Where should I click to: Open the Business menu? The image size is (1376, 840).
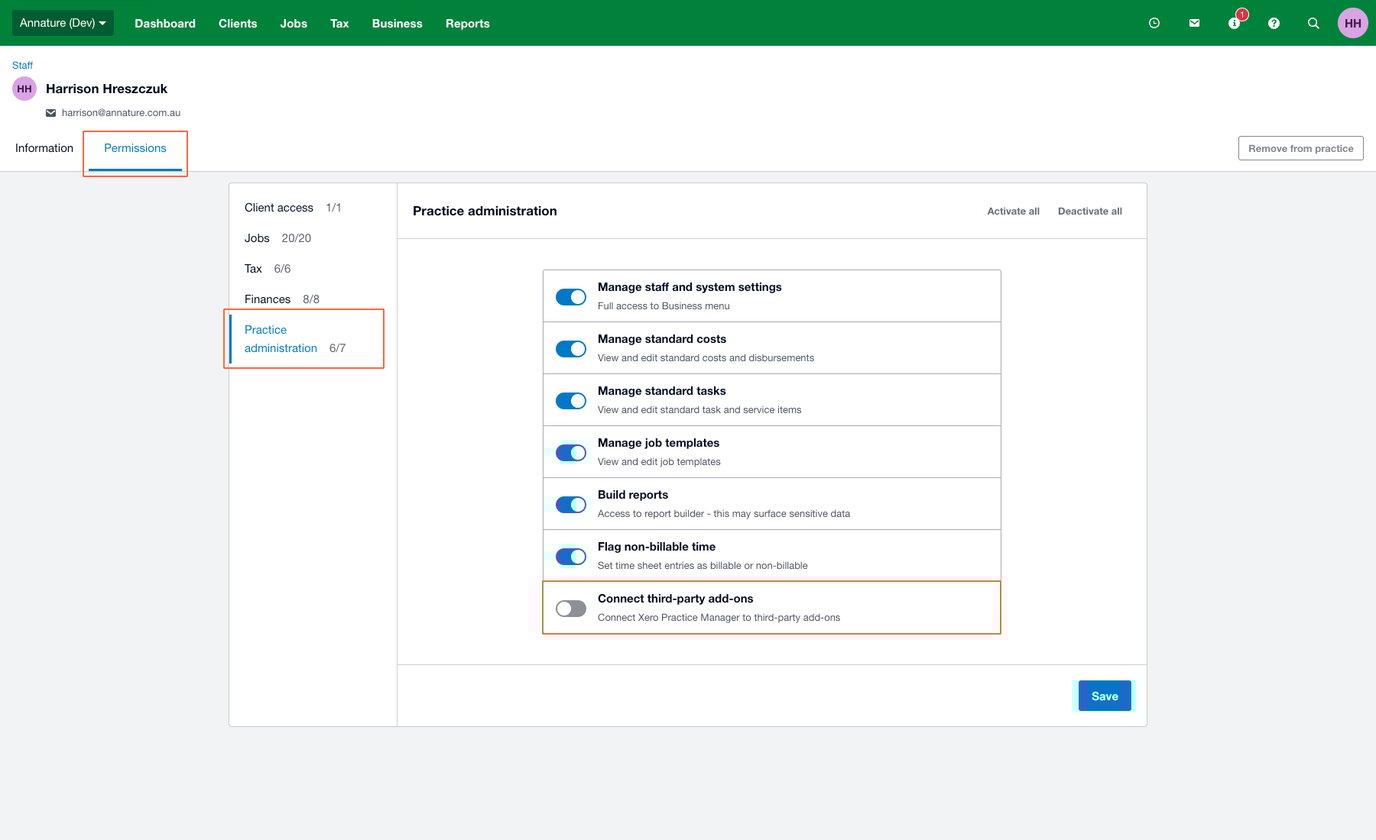tap(397, 23)
